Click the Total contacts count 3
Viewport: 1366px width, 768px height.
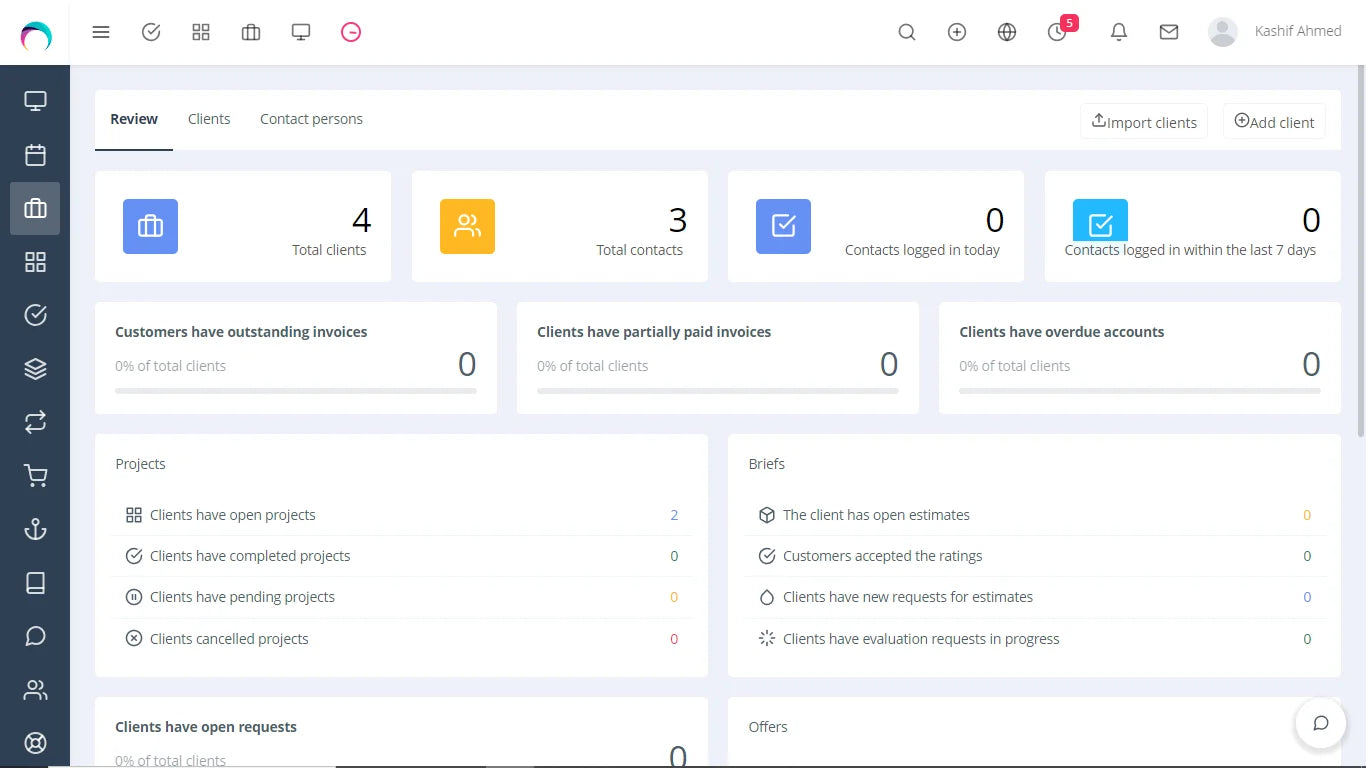click(678, 219)
